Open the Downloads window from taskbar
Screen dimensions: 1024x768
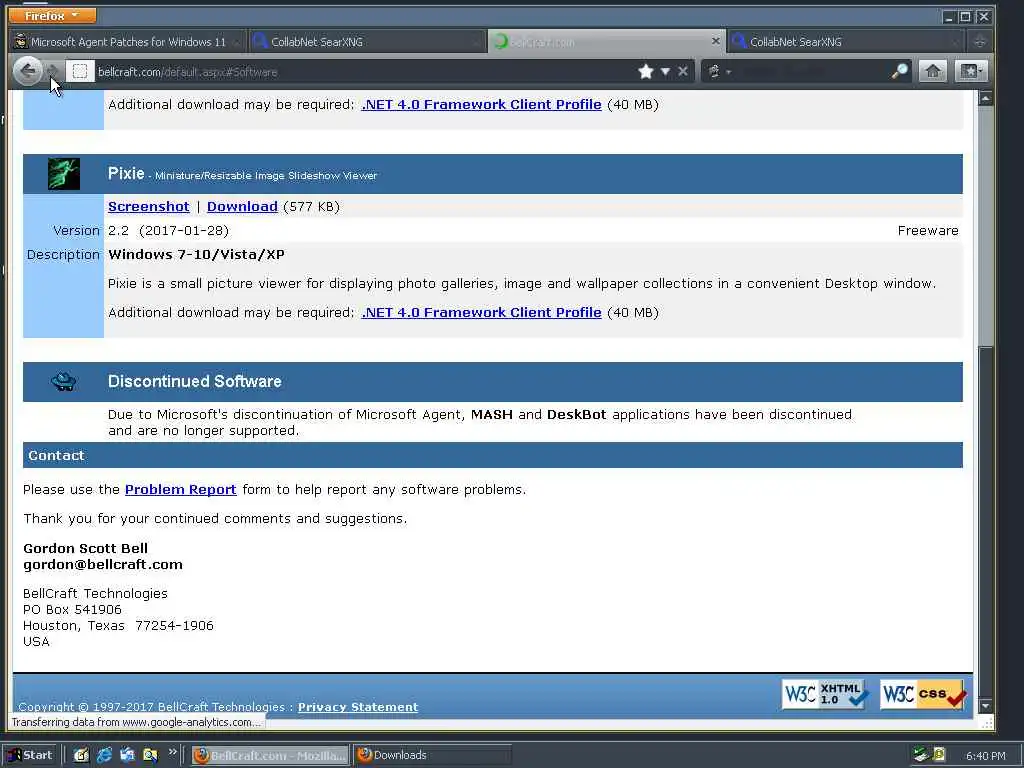pyautogui.click(x=432, y=755)
